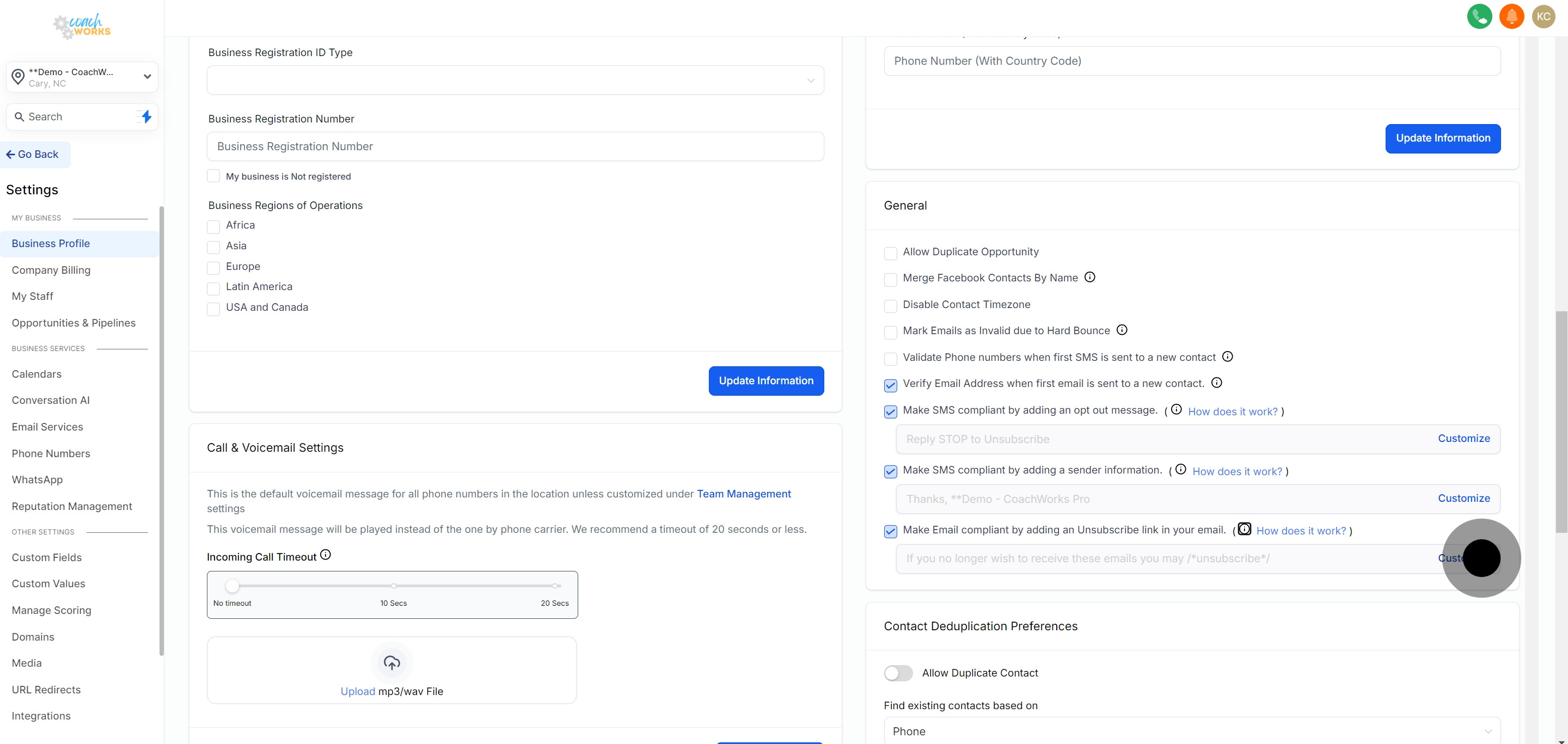Expand the location switcher for Demo - CoachWorks
This screenshot has height=744, width=1568.
point(146,77)
